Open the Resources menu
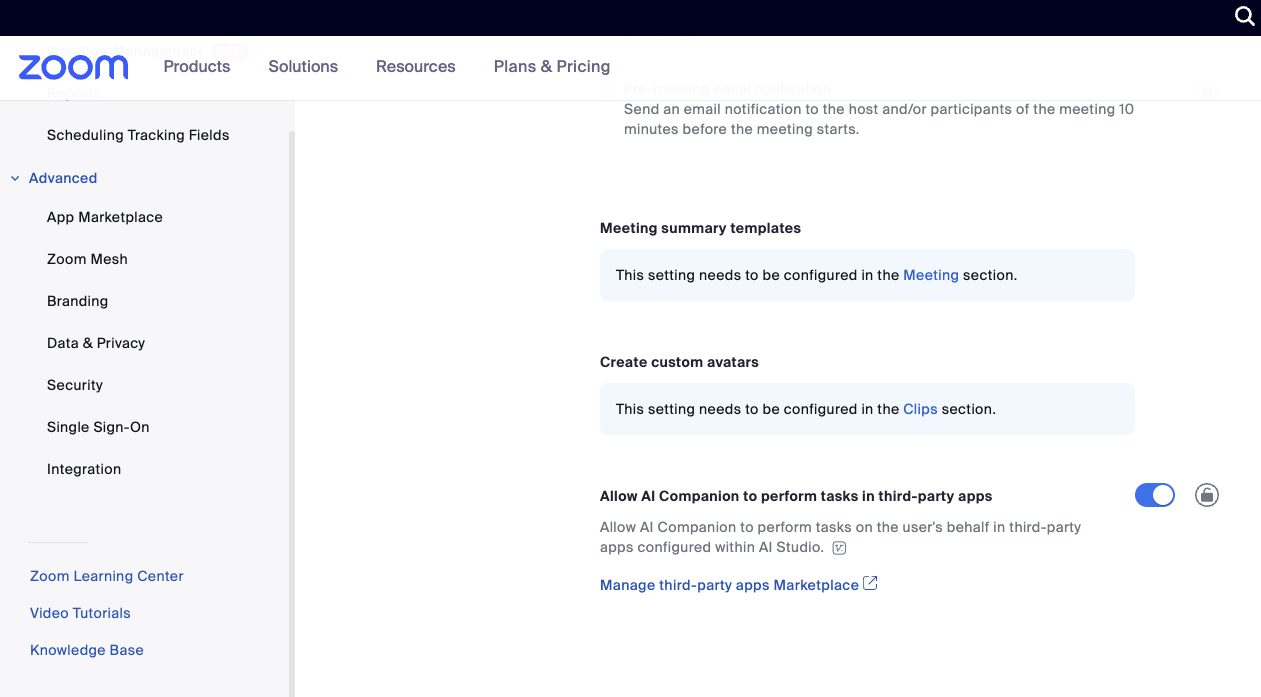The width and height of the screenshot is (1261, 697). coord(415,66)
